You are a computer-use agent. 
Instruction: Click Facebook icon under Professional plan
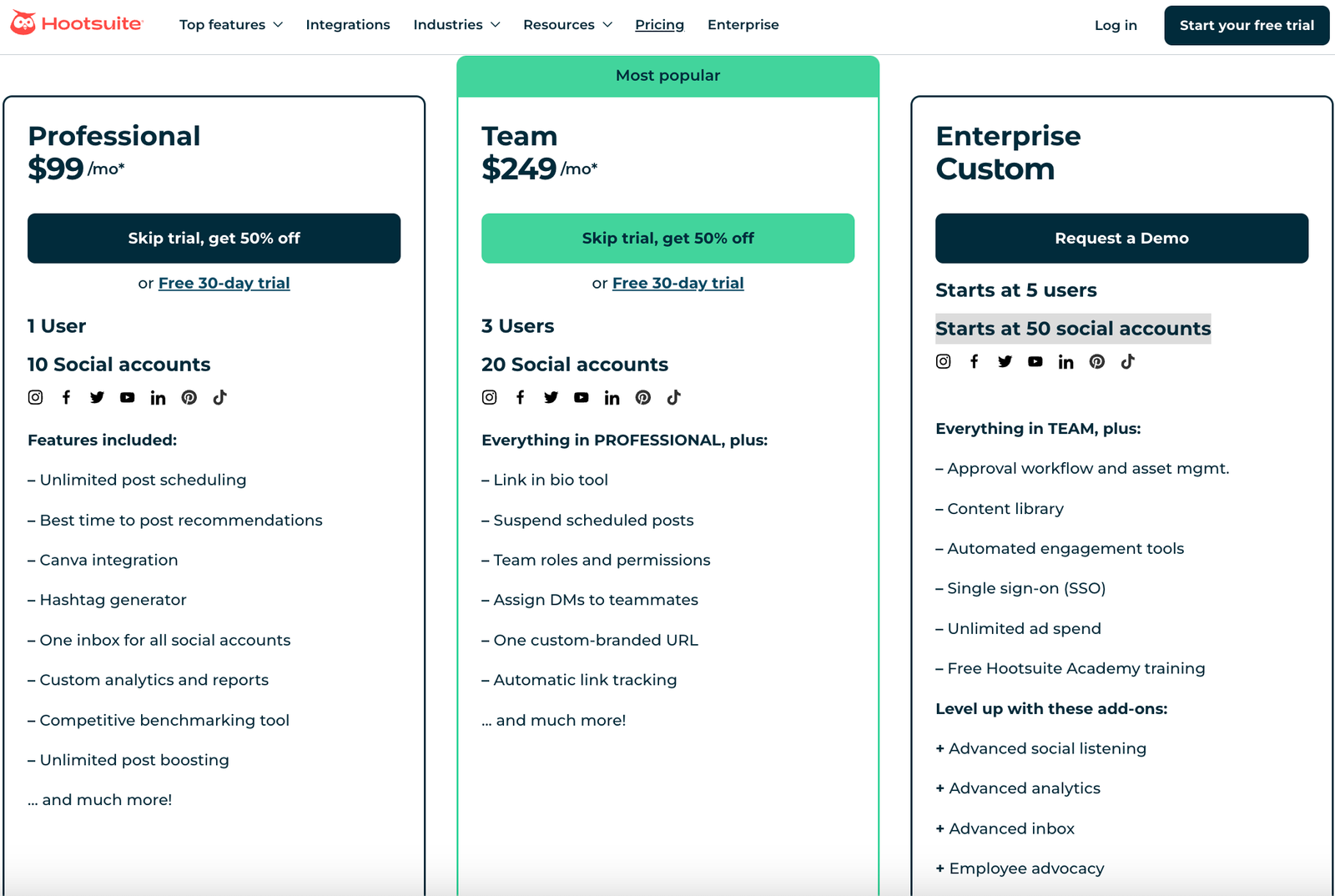pos(66,397)
